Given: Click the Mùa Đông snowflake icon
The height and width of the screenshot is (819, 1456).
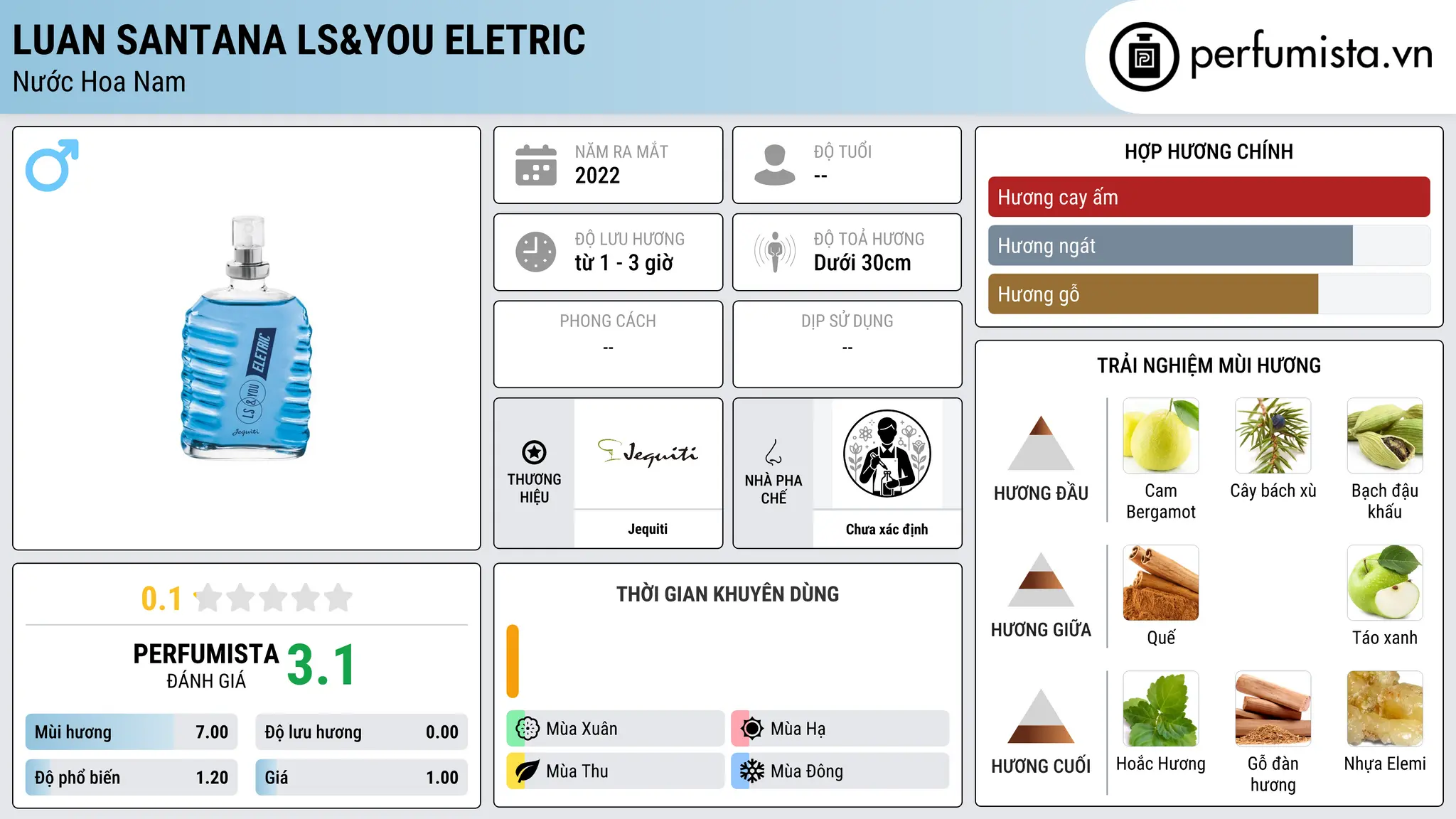Looking at the screenshot, I should click(x=752, y=771).
